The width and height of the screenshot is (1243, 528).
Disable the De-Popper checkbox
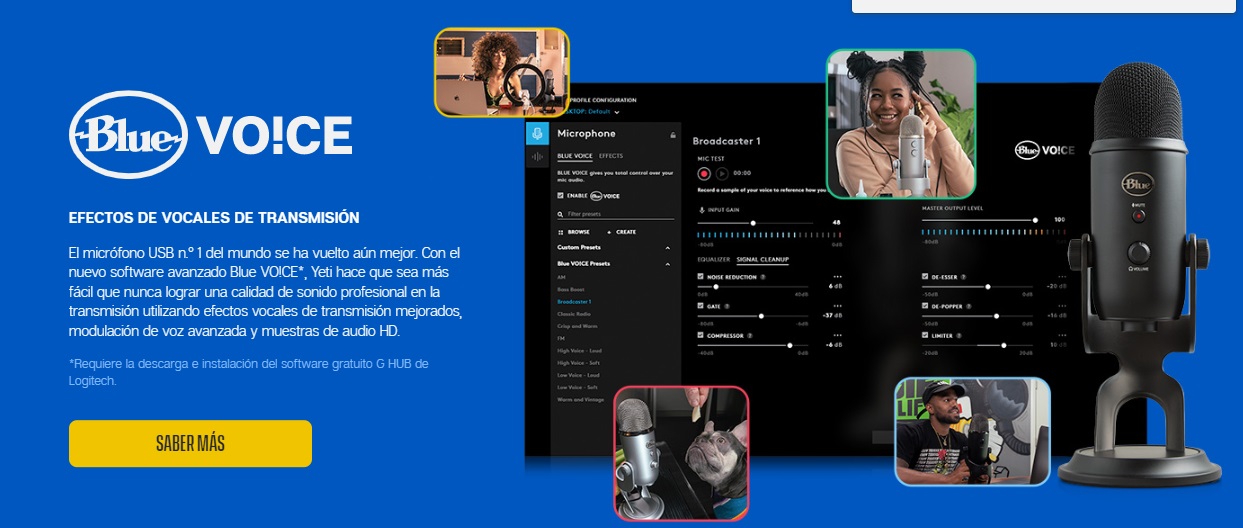[x=925, y=306]
